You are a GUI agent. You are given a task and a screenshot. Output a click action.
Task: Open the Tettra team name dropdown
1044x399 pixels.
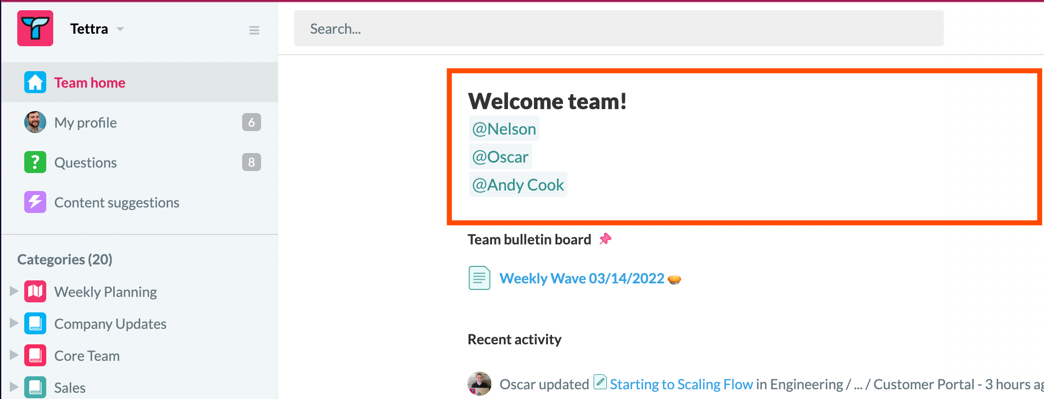[x=97, y=29]
